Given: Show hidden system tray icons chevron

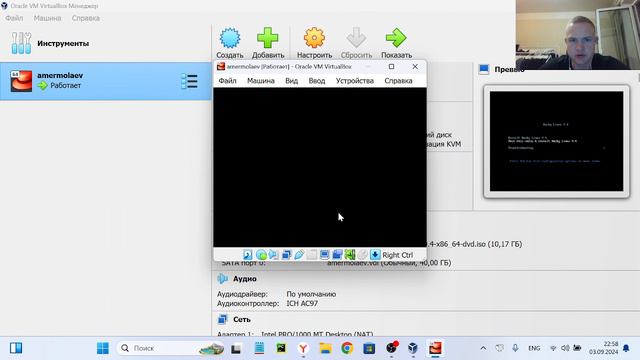Looking at the screenshot, I should [483, 348].
